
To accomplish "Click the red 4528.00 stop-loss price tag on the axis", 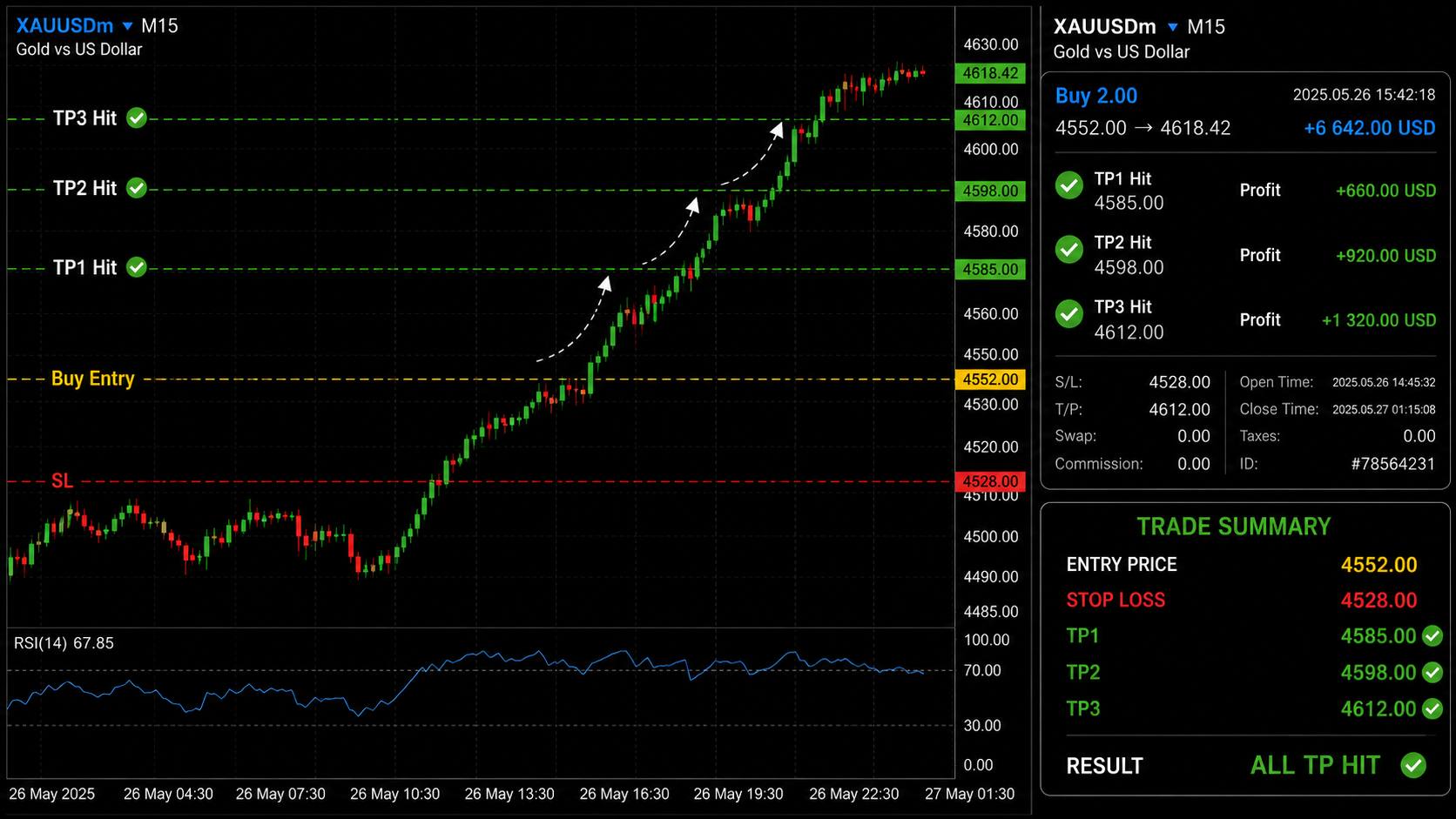I will (x=990, y=481).
